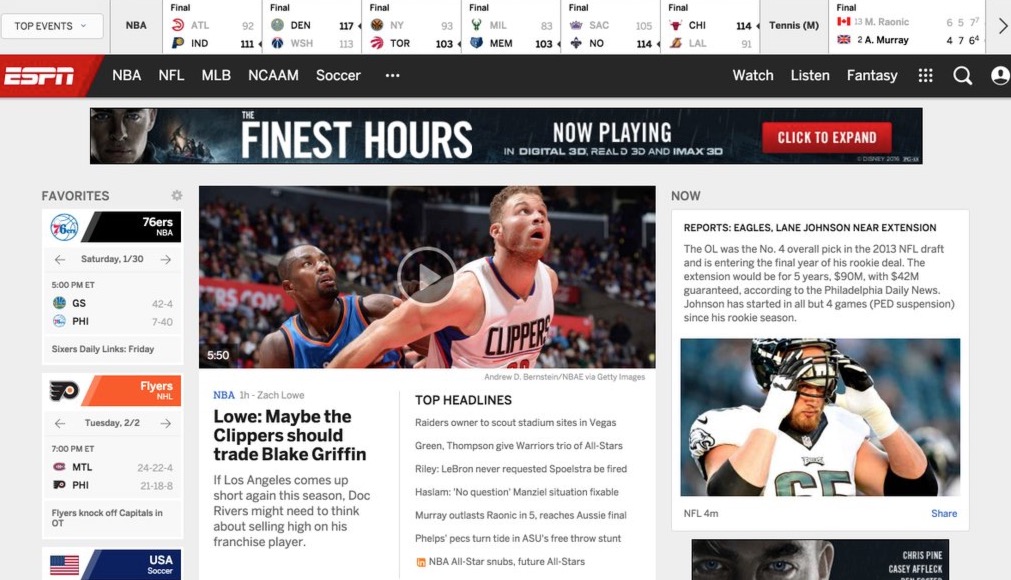Play the Clippers video

coord(426,276)
